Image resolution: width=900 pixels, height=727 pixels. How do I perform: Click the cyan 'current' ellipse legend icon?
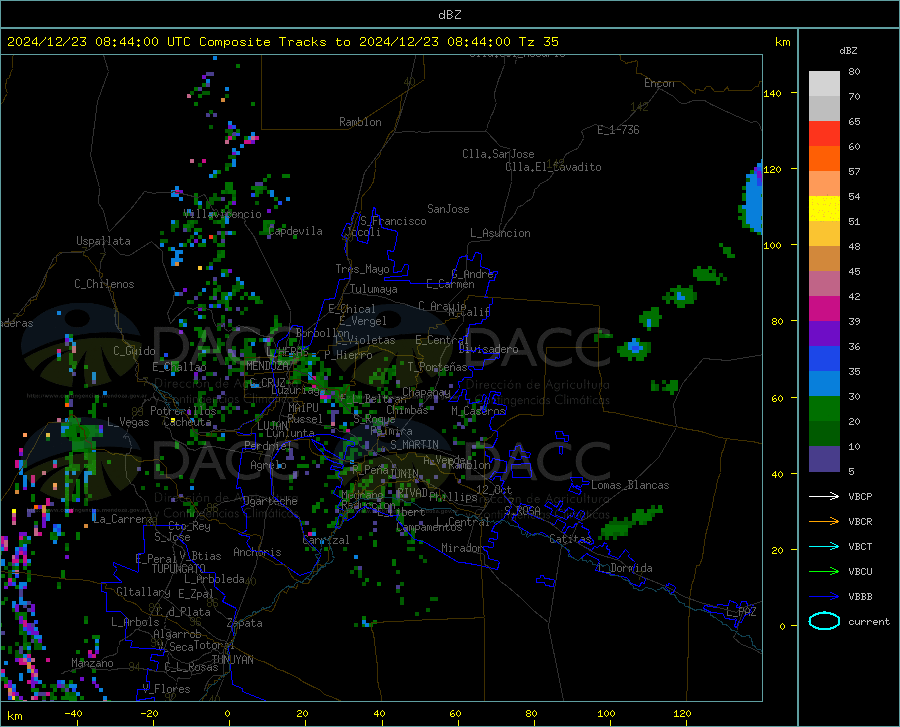[824, 621]
